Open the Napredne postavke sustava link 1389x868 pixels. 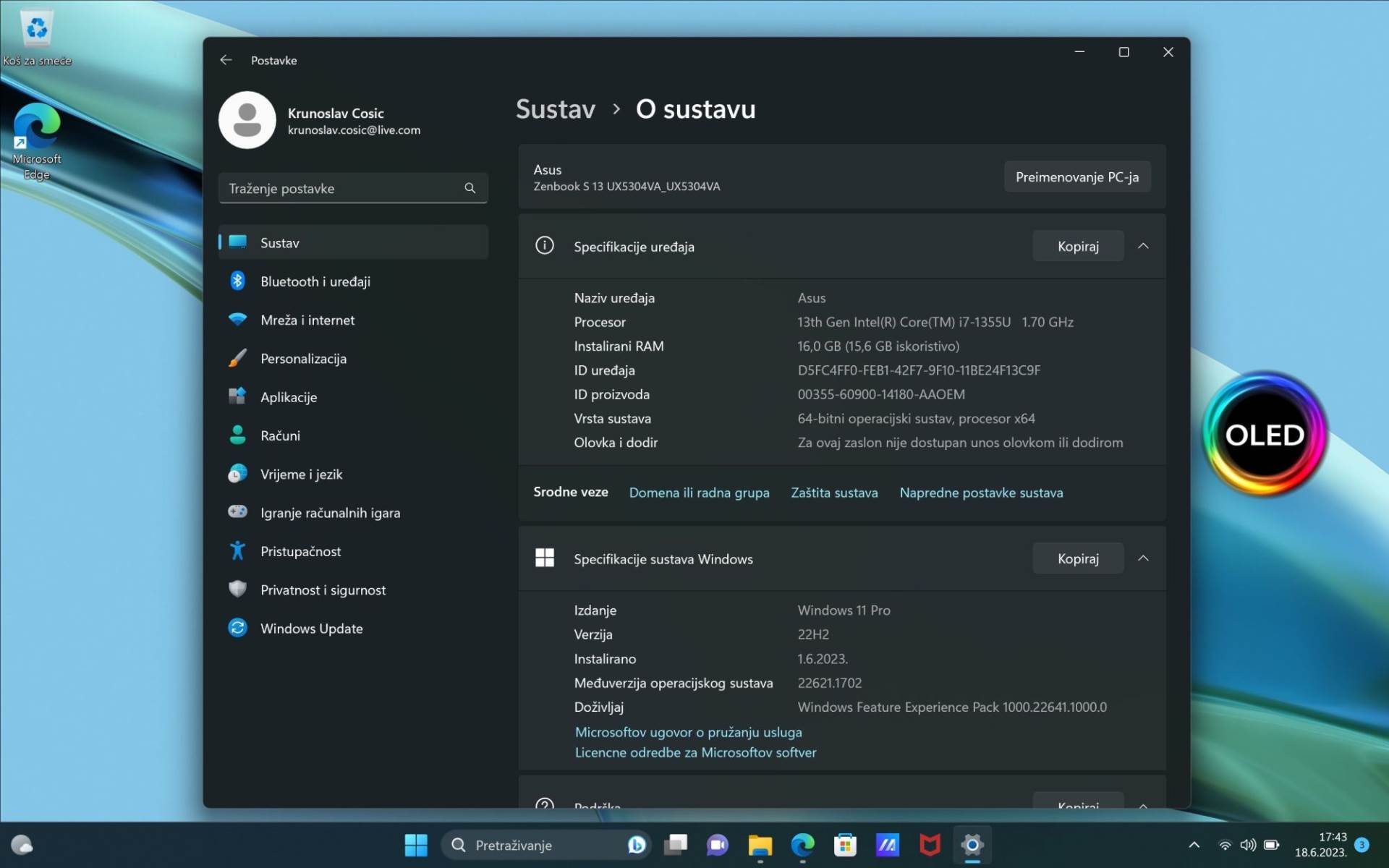coord(981,493)
